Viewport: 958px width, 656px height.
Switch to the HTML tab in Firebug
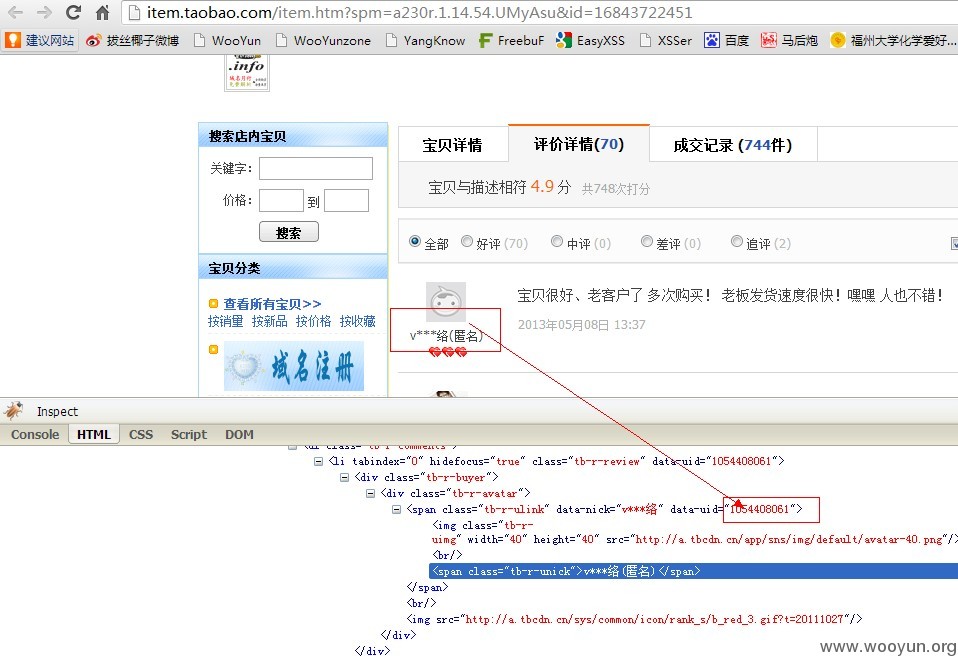[x=93, y=434]
